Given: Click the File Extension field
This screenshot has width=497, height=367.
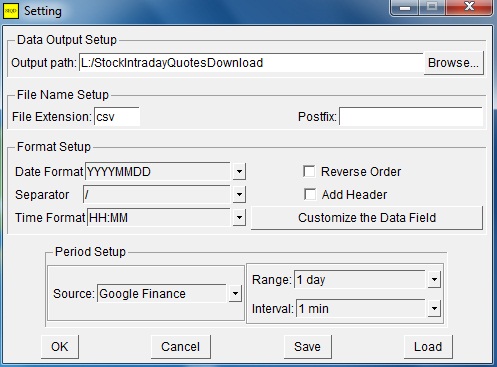Looking at the screenshot, I should [117, 117].
